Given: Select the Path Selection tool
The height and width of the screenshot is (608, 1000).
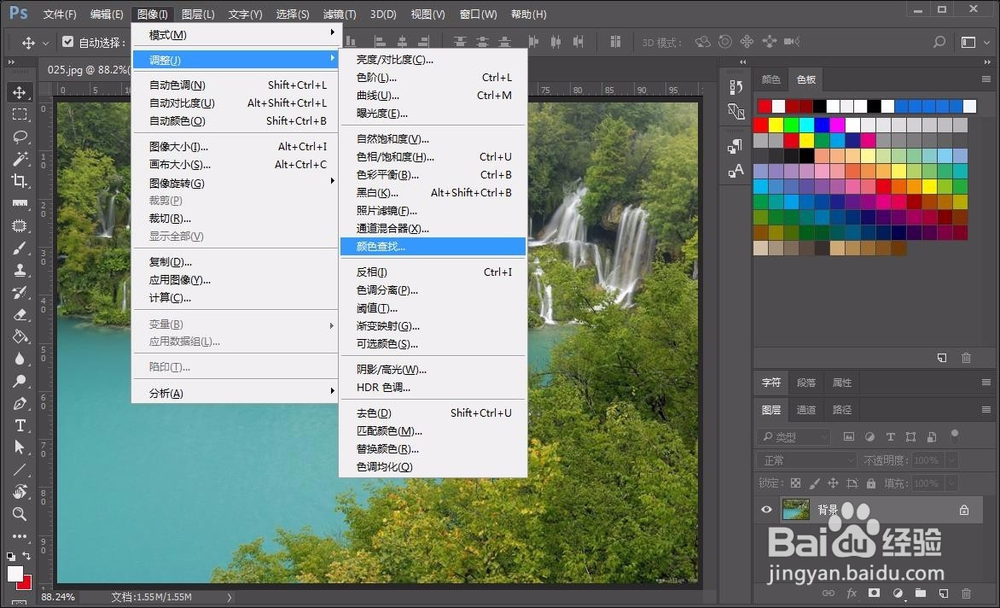Looking at the screenshot, I should coord(20,447).
